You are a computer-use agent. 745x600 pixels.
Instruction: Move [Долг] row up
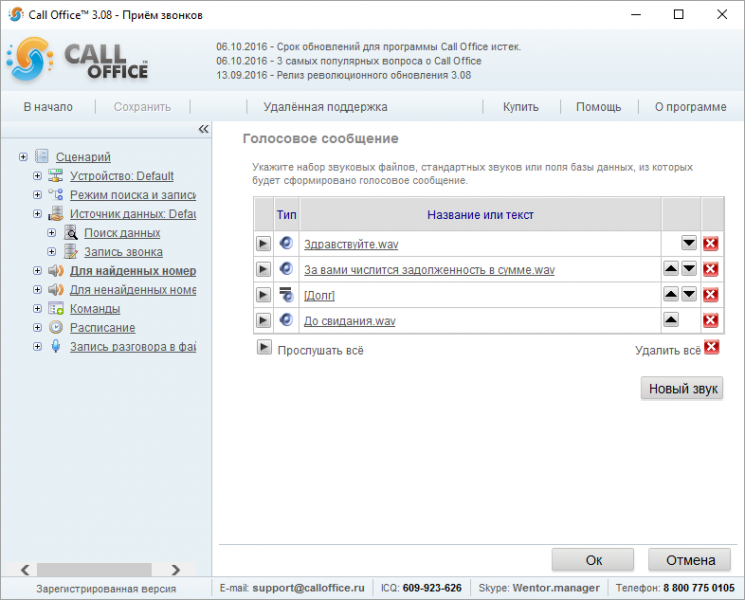point(670,295)
